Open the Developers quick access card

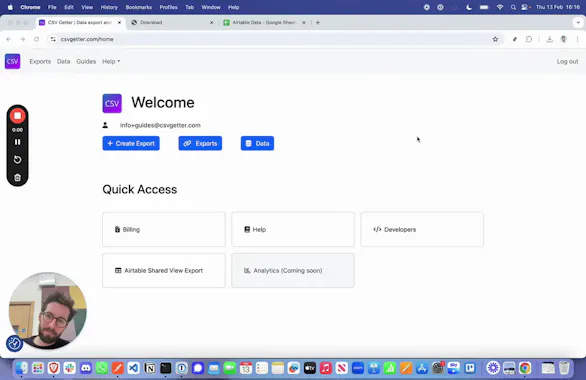pos(422,229)
